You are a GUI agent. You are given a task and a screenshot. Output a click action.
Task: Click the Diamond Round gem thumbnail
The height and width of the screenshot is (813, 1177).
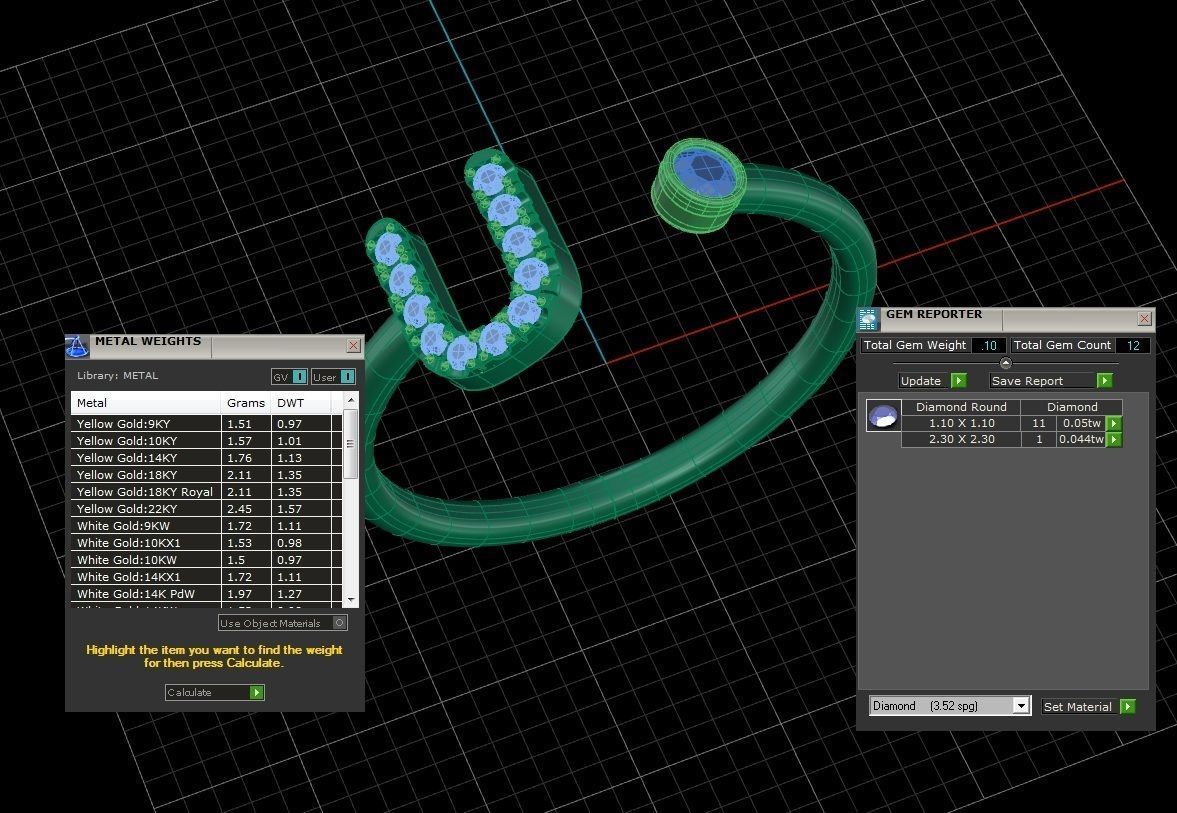[883, 416]
